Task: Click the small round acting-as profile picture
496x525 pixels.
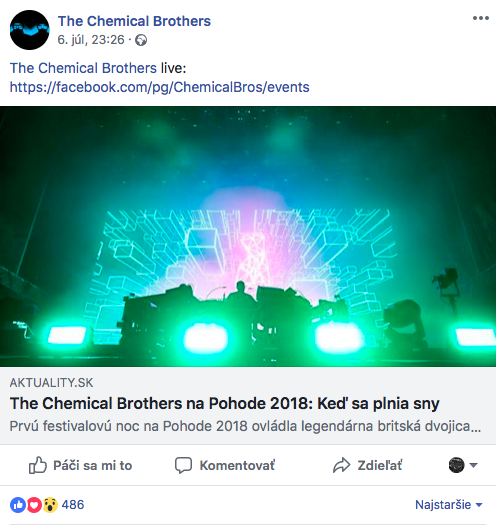Action: click(x=456, y=465)
